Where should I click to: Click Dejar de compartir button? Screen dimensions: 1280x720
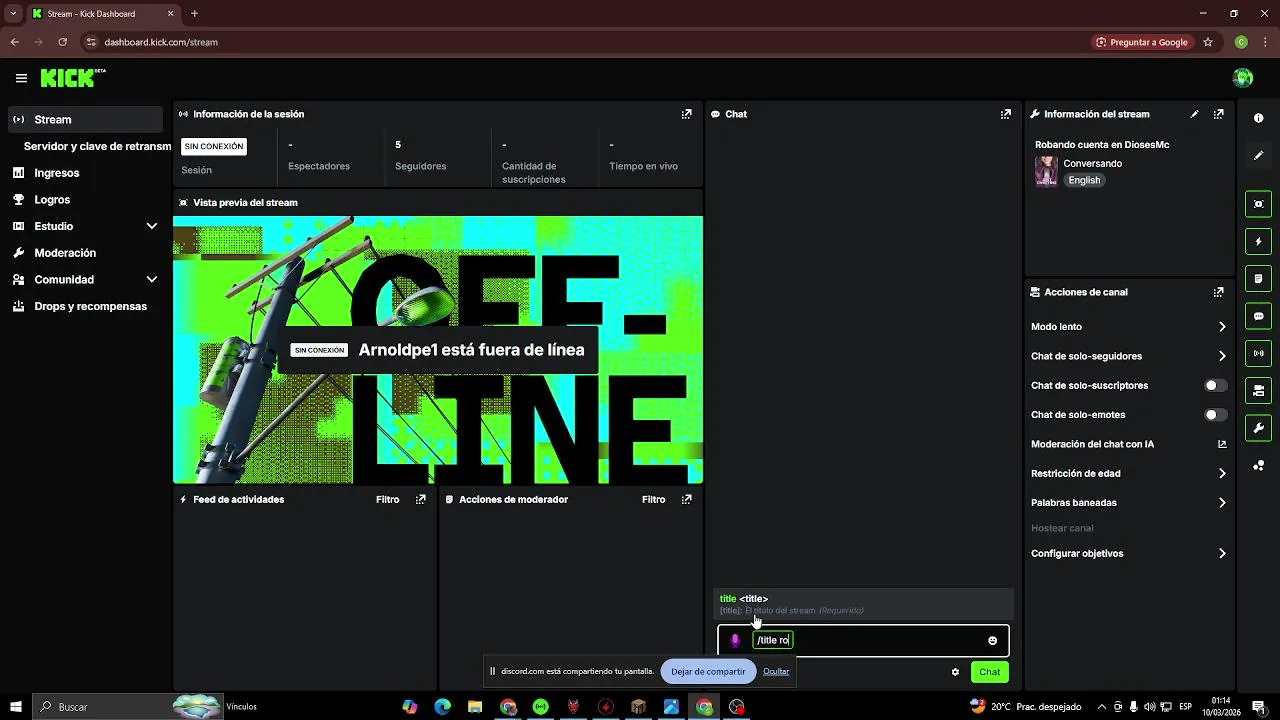[708, 671]
